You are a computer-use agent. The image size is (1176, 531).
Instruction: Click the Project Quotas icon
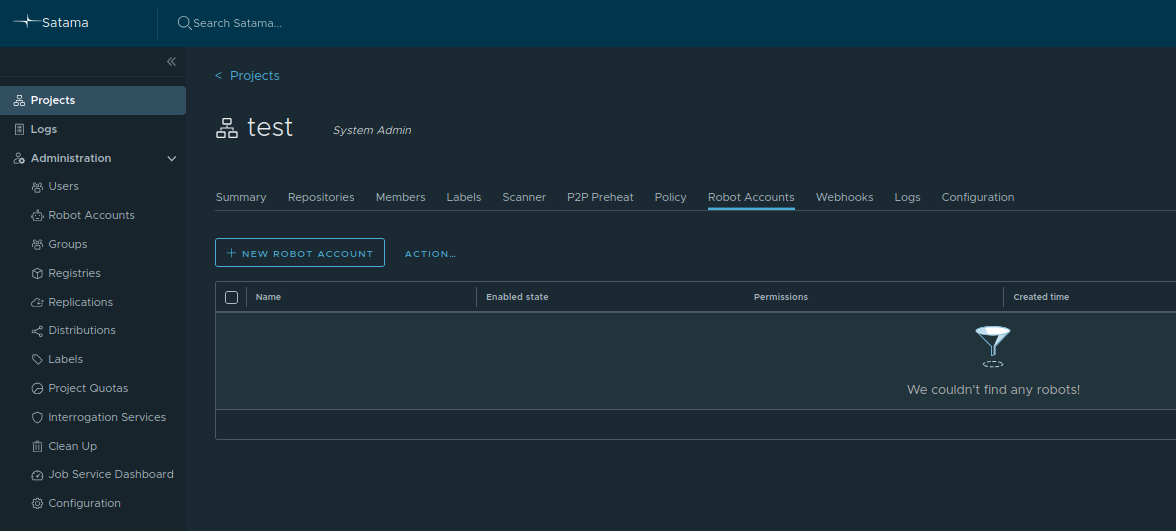point(37,388)
